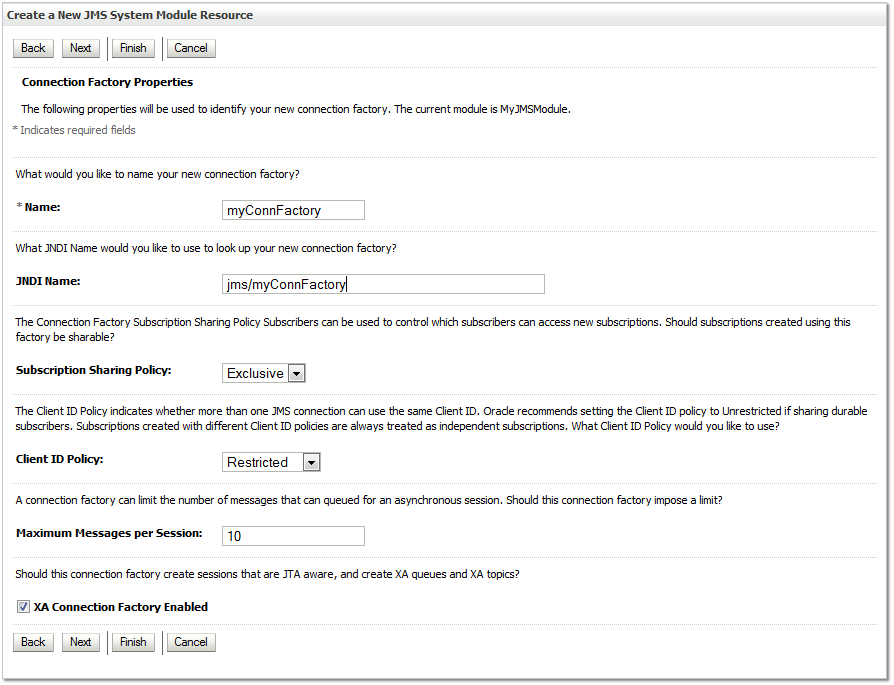Click the bottom Cancel button
The width and height of the screenshot is (894, 685).
pos(190,642)
